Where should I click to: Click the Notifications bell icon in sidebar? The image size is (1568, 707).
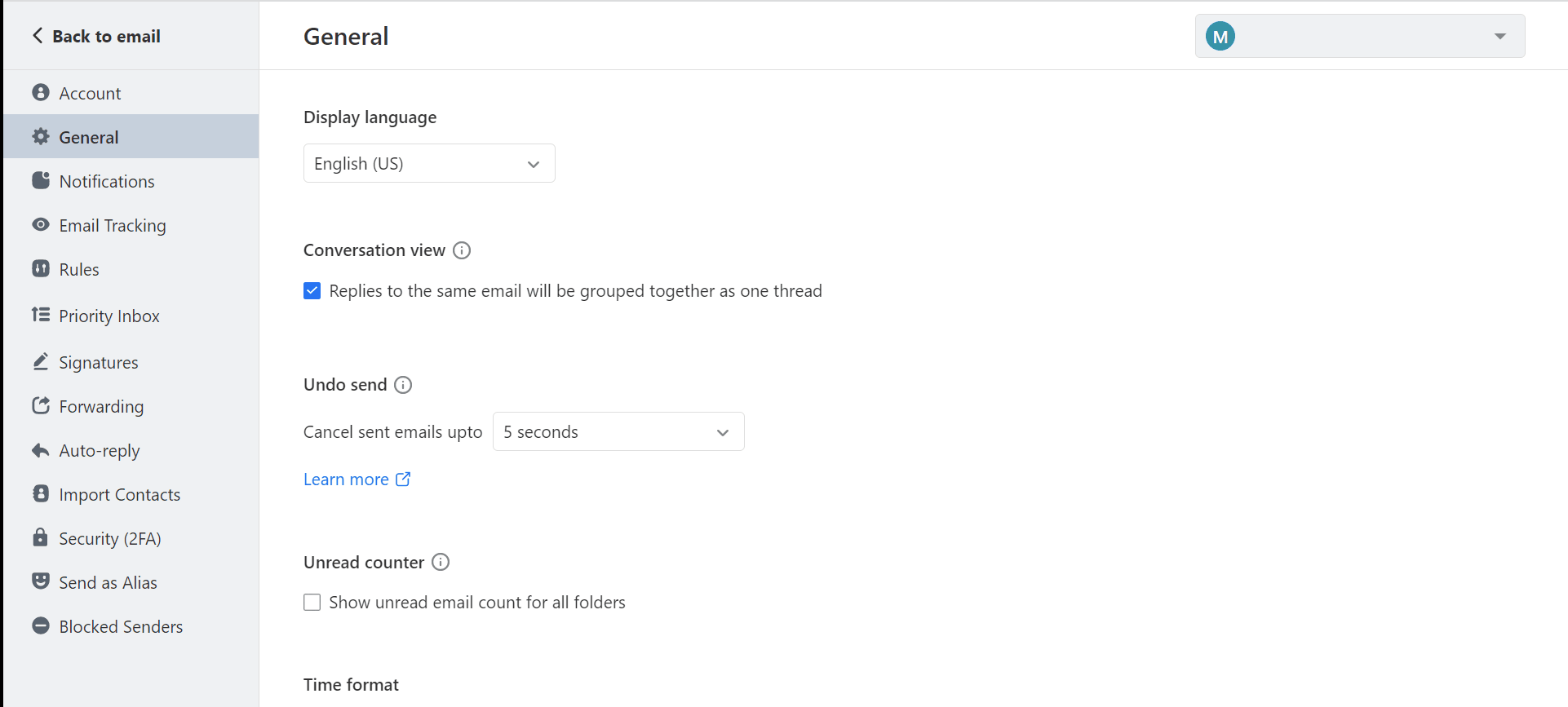pos(40,180)
